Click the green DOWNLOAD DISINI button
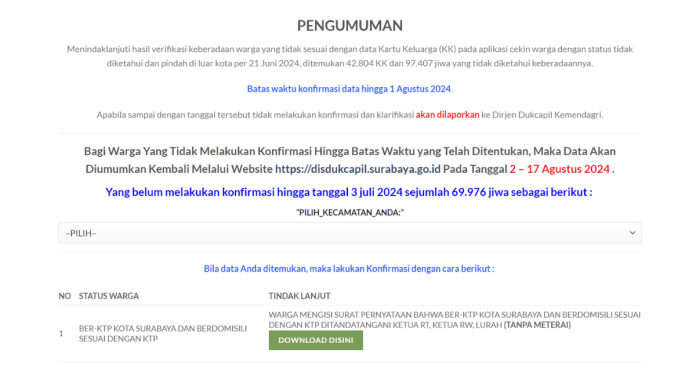The width and height of the screenshot is (696, 365). click(316, 340)
